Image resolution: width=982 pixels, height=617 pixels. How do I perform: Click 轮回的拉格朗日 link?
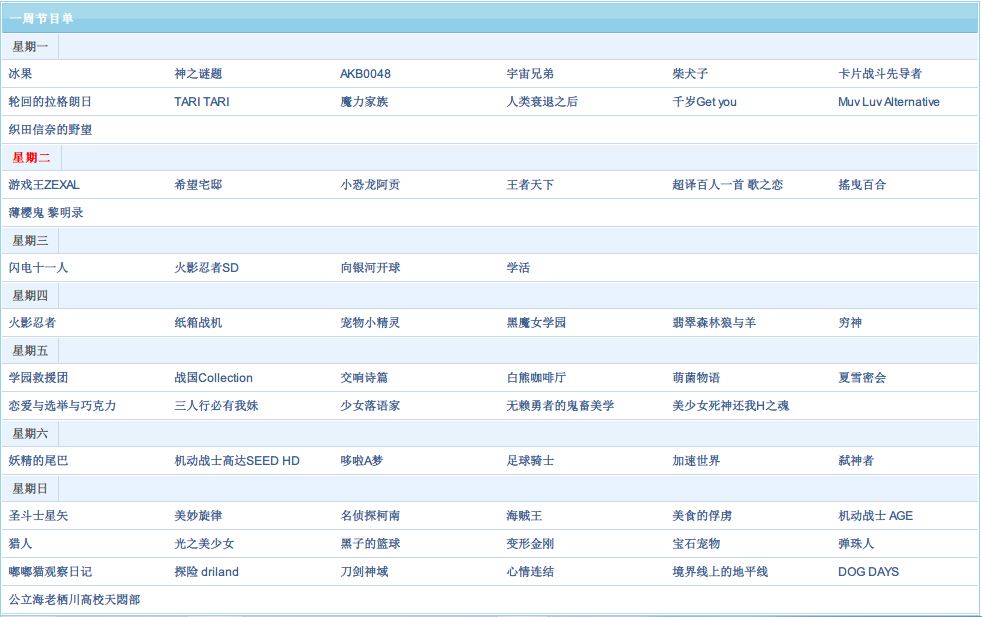(x=50, y=101)
